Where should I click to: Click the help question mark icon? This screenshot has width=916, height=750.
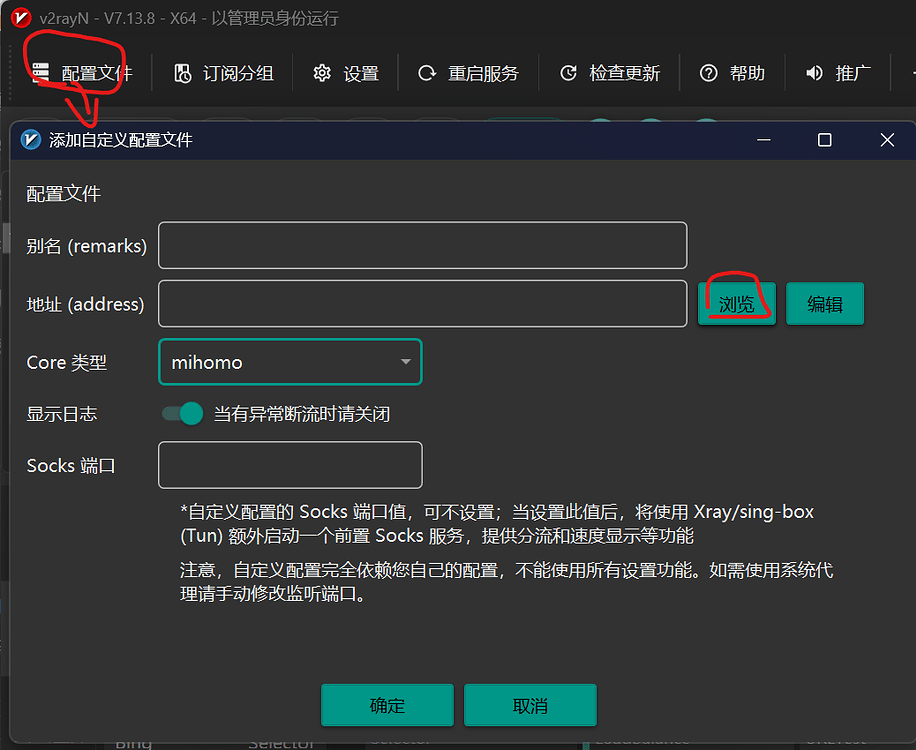point(709,73)
